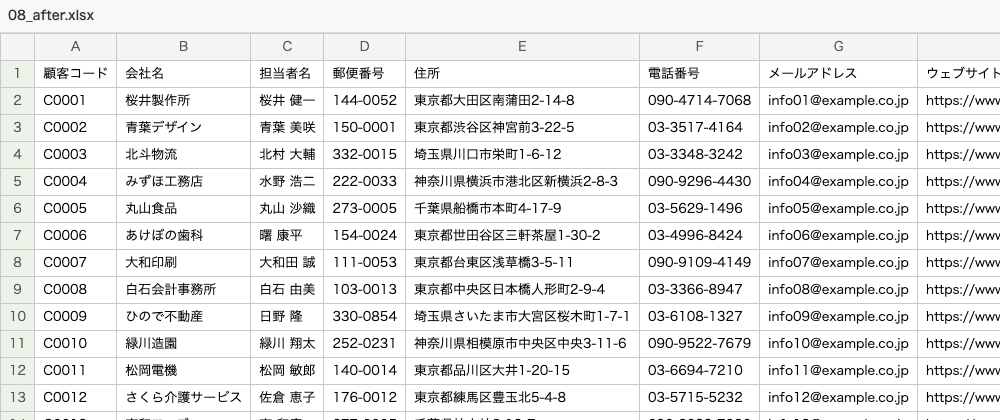Select company cell 白石会計事務所
Viewport: 1000px width, 420px height.
184,290
